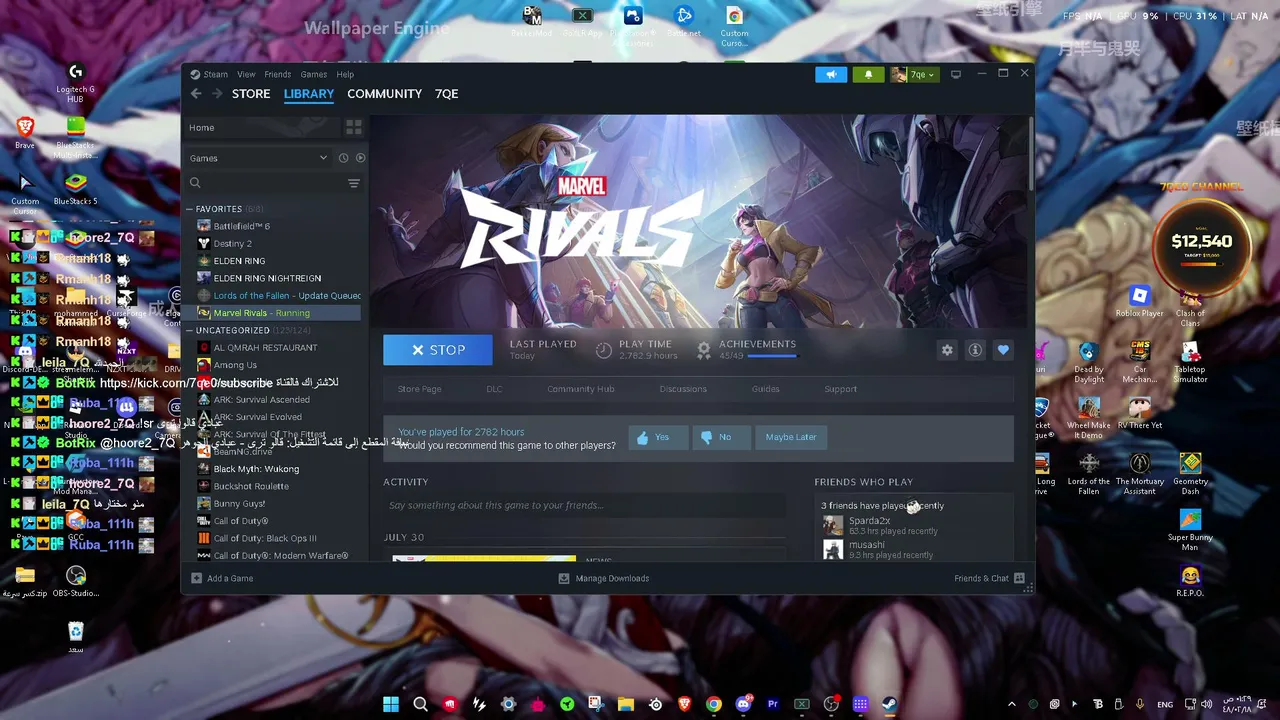Screen dimensions: 1280x720
Task: Open friend musashi's avatar
Action: click(x=833, y=549)
